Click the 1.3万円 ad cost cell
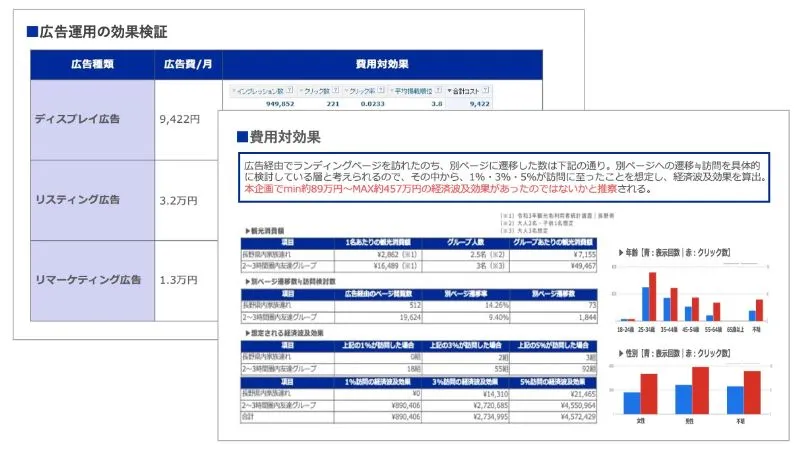Screen dimensions: 800x449 (x=178, y=280)
